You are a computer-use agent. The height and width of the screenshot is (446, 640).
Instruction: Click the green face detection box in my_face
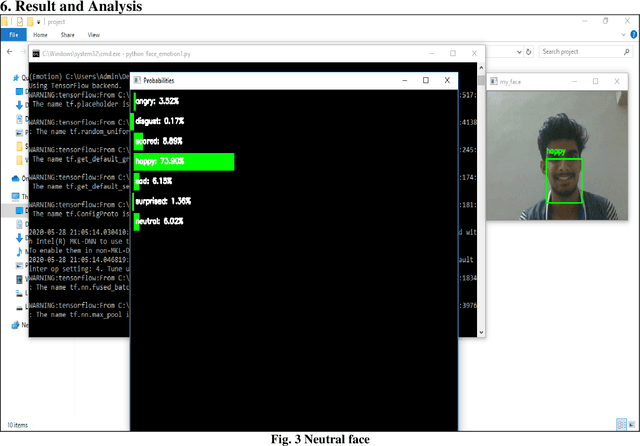coord(564,181)
